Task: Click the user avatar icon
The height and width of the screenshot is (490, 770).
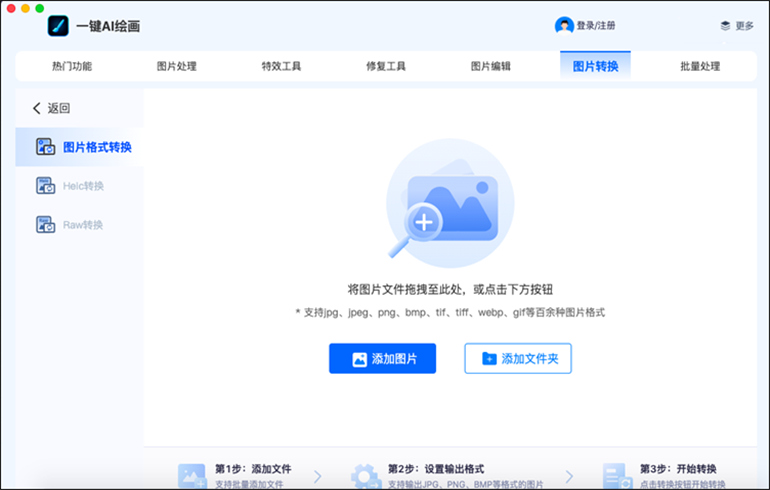Action: pyautogui.click(x=564, y=26)
